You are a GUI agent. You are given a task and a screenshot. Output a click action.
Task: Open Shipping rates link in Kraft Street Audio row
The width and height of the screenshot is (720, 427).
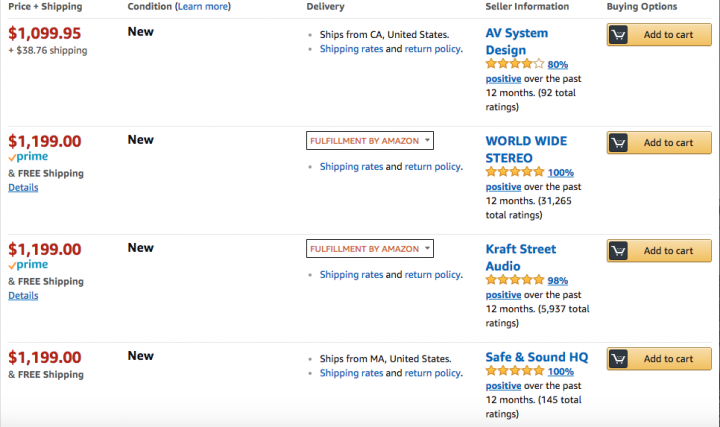point(351,274)
